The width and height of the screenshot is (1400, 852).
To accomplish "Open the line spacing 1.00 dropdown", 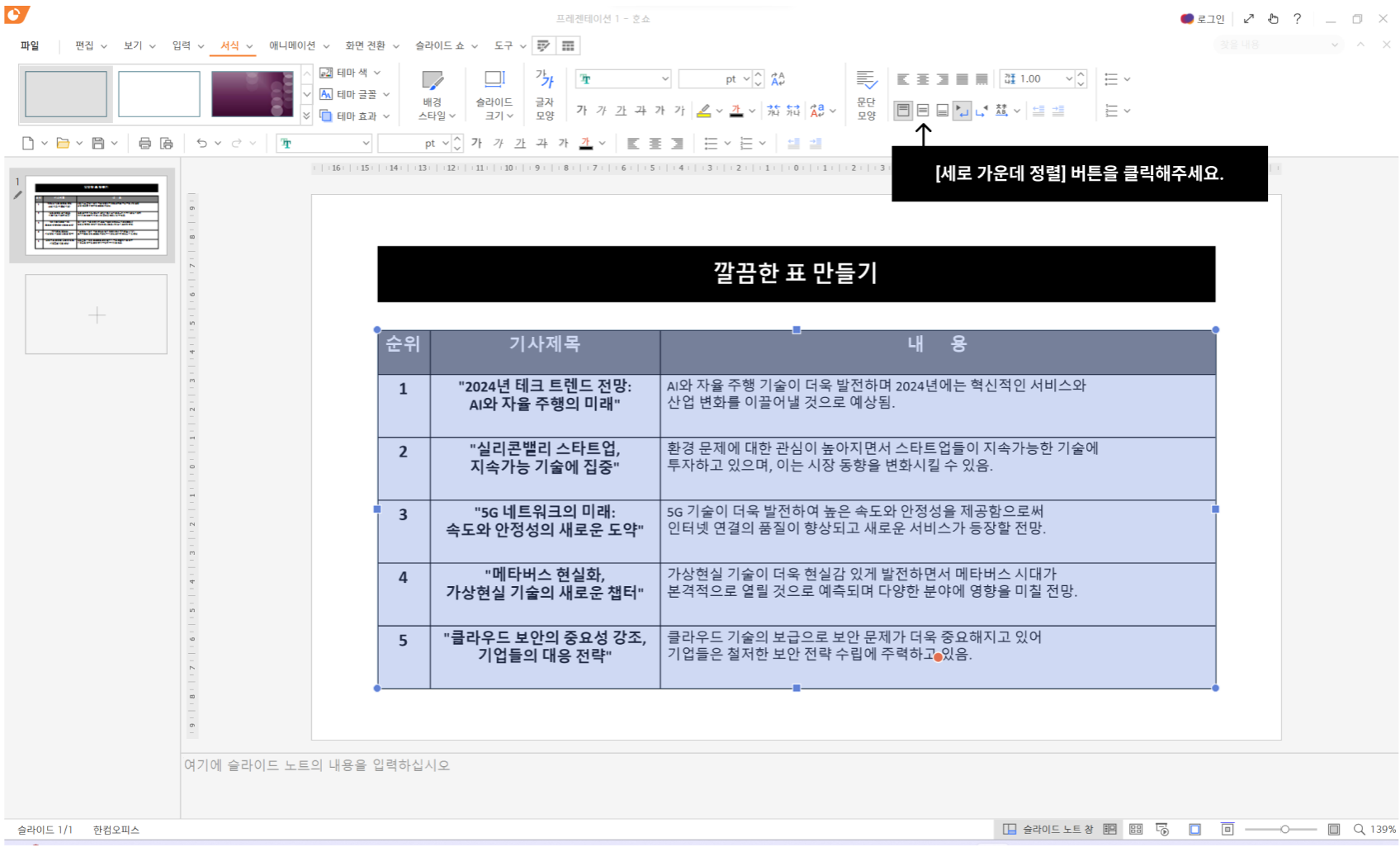I will tap(1069, 79).
